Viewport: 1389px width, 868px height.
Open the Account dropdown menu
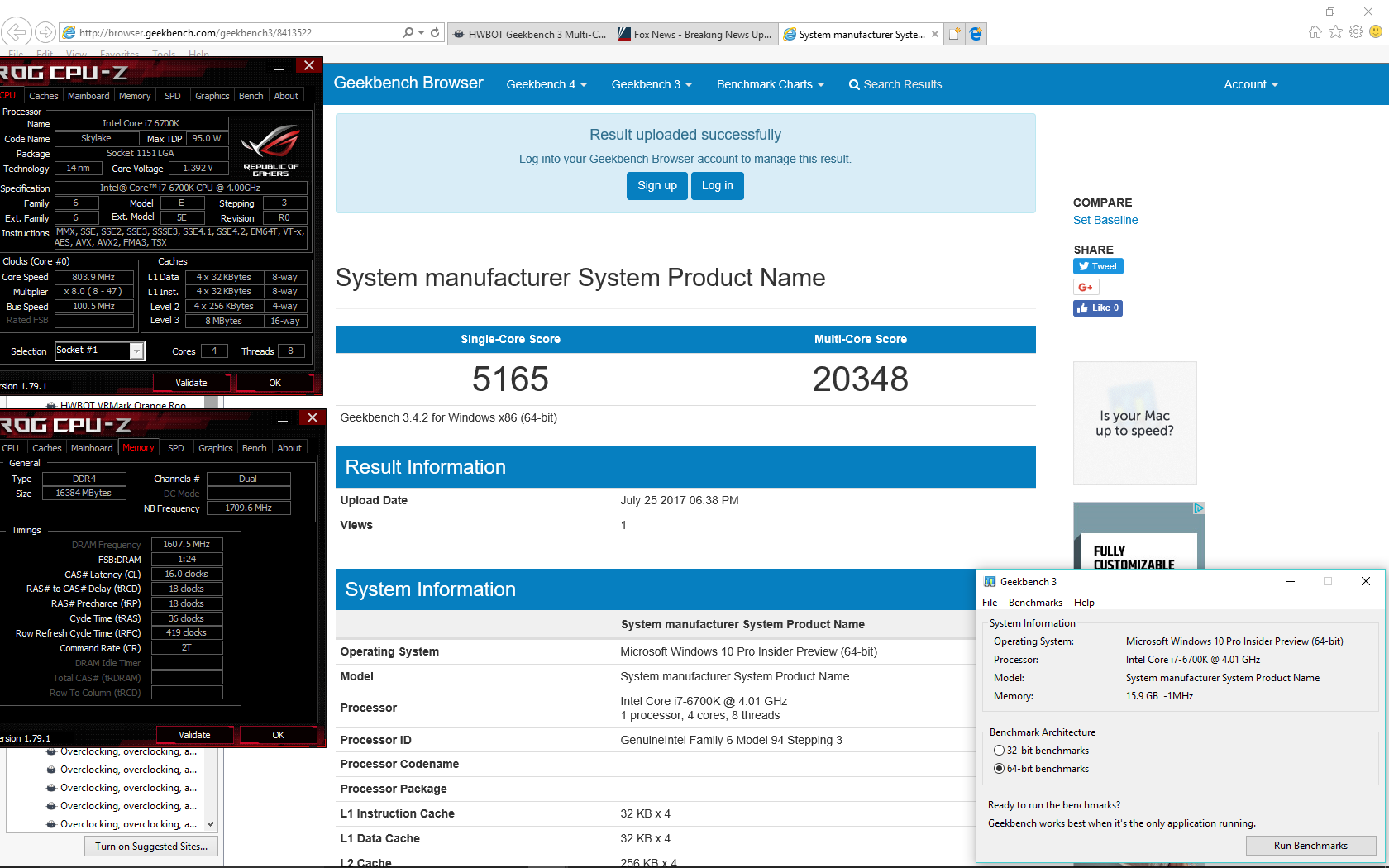coord(1251,84)
